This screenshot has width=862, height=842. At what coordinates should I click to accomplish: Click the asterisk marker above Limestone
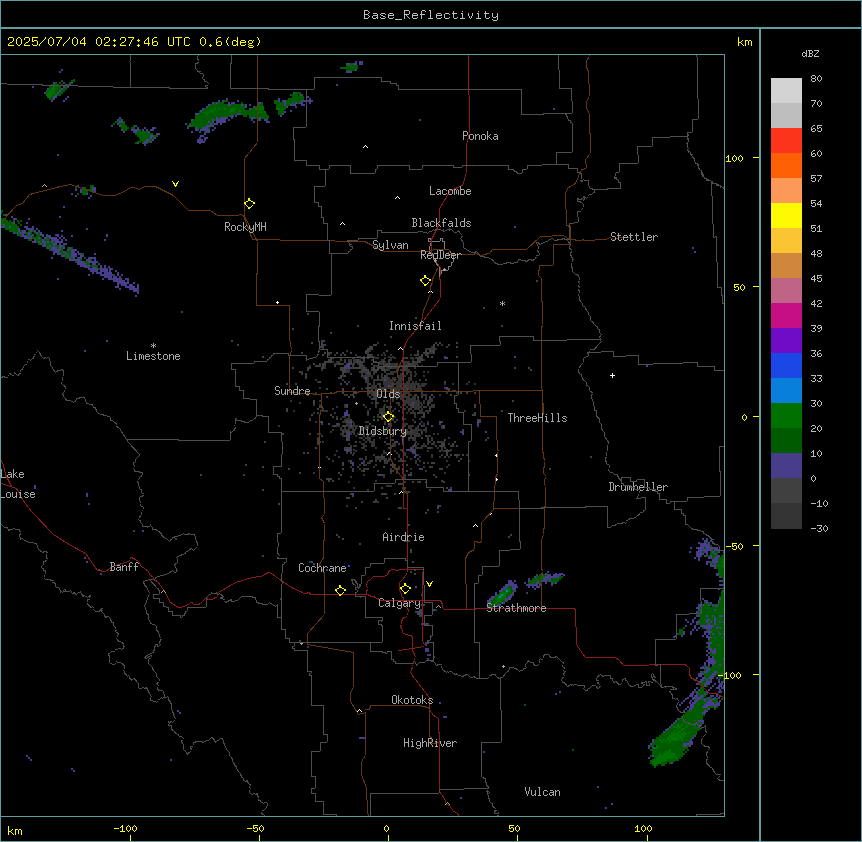tap(153, 346)
